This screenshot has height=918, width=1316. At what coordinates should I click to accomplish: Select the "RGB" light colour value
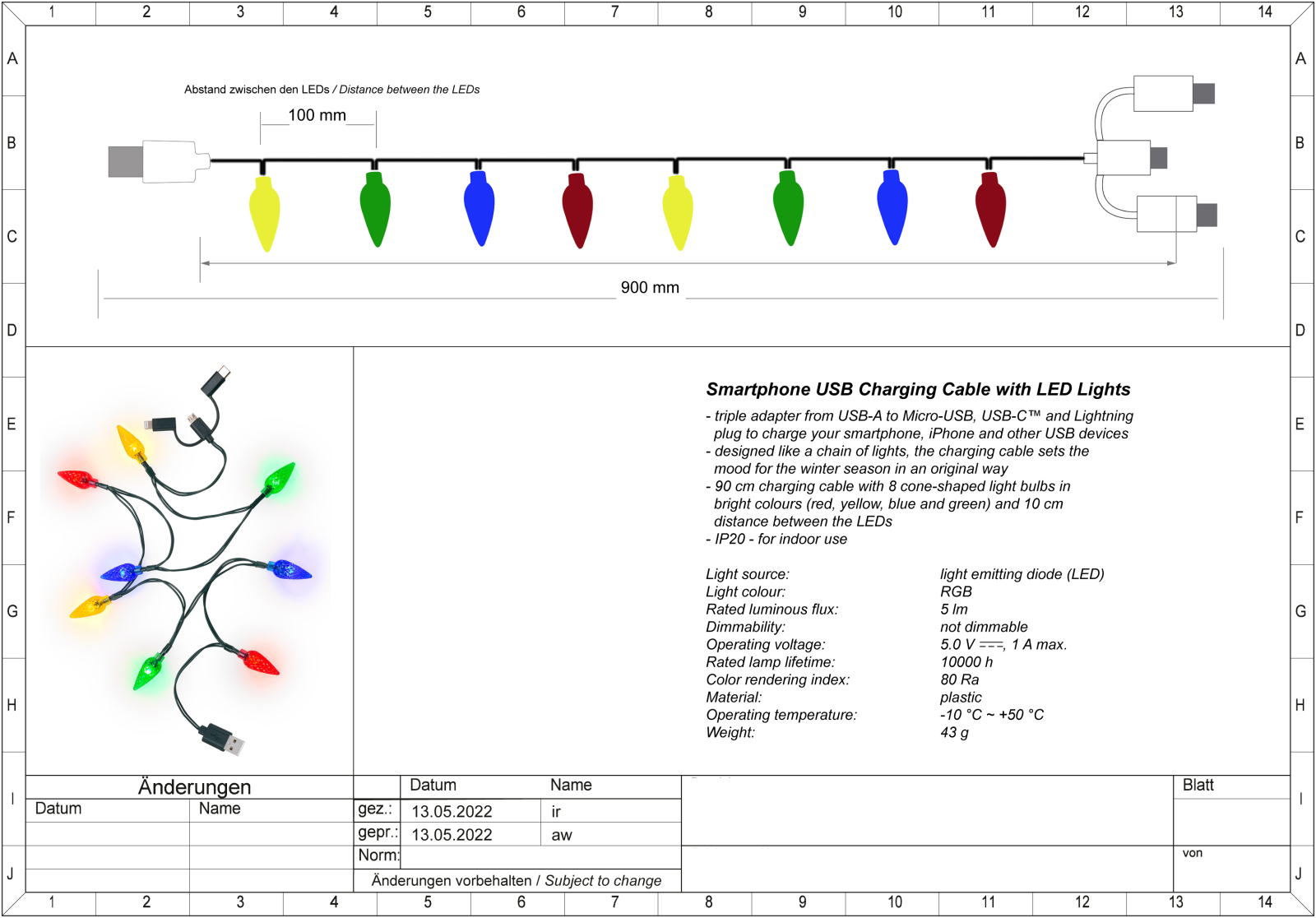956,591
